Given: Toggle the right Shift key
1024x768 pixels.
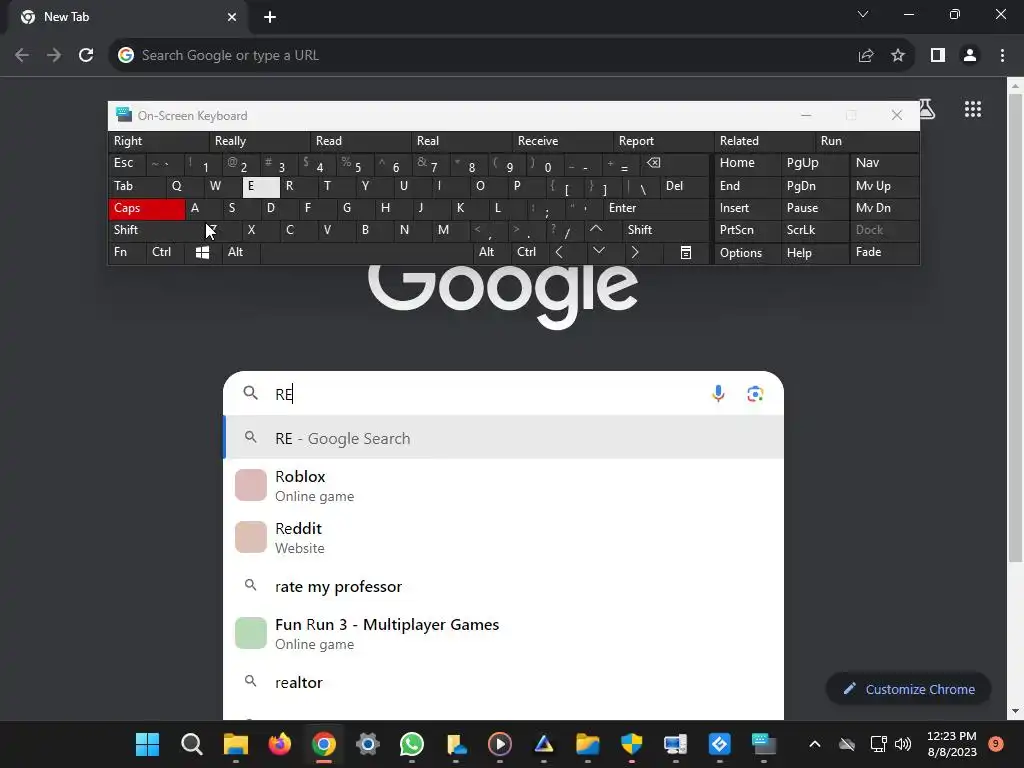Looking at the screenshot, I should (x=665, y=230).
